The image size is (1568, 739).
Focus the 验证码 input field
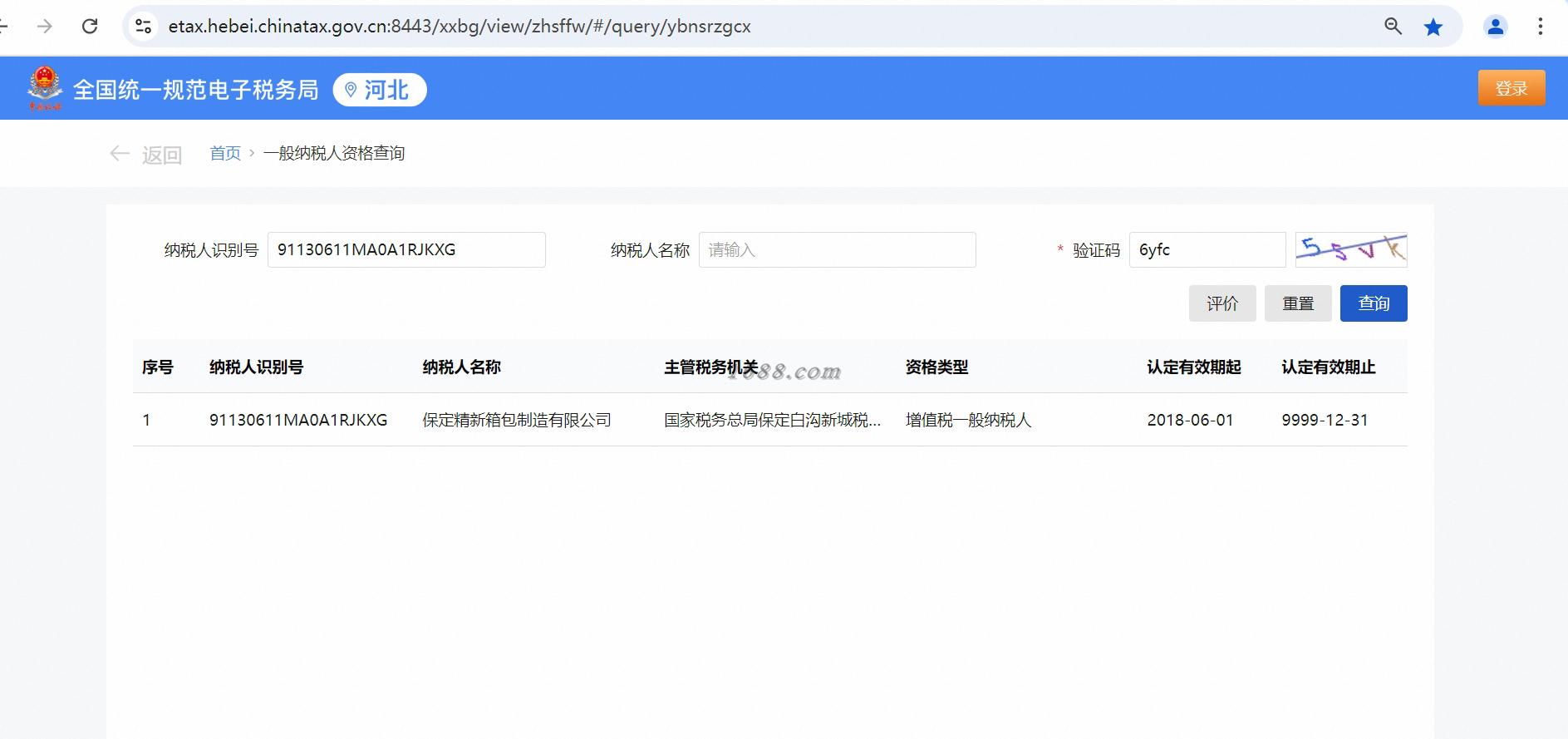coord(1207,249)
